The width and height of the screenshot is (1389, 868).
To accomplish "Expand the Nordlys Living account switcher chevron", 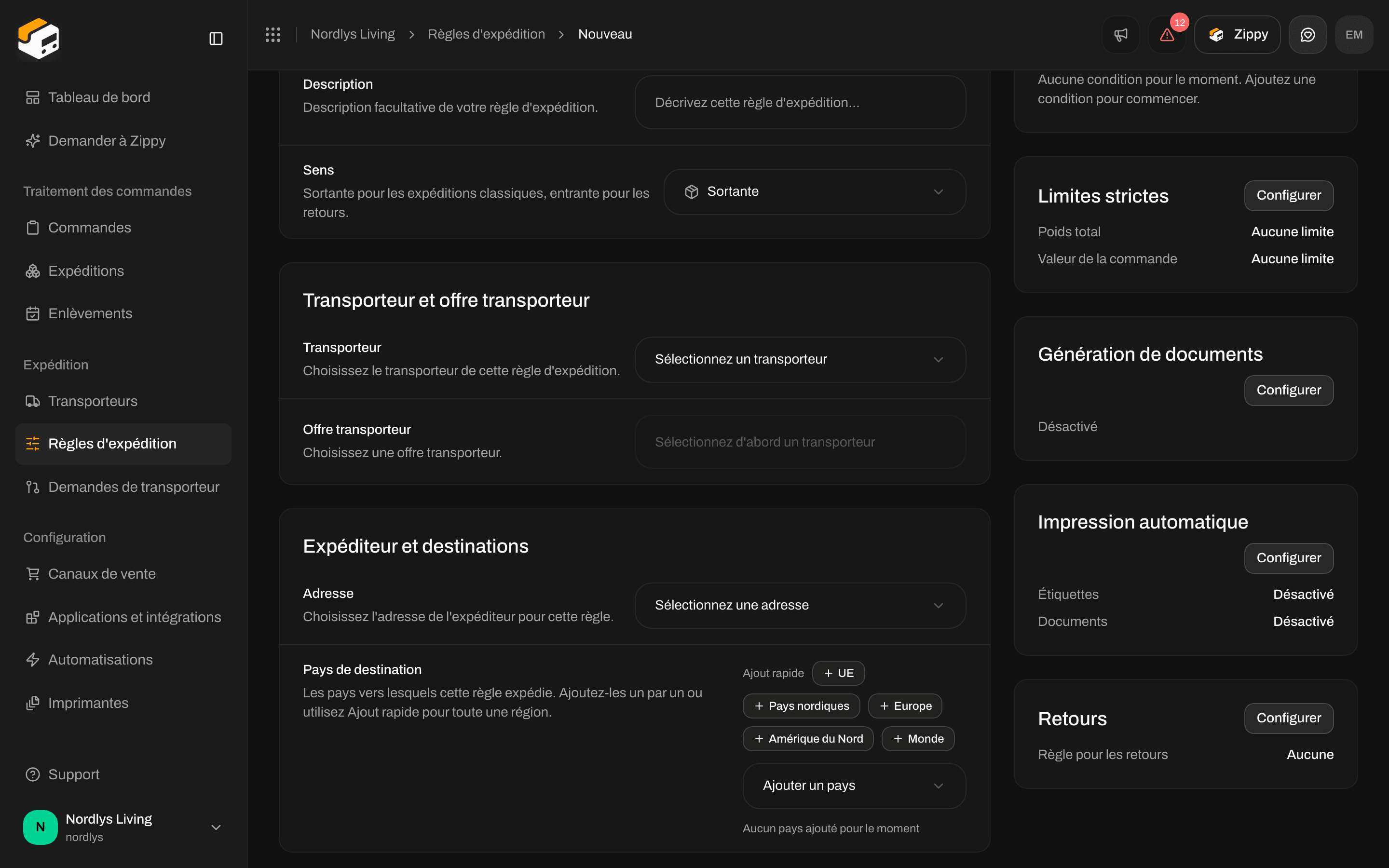I will coord(216,827).
